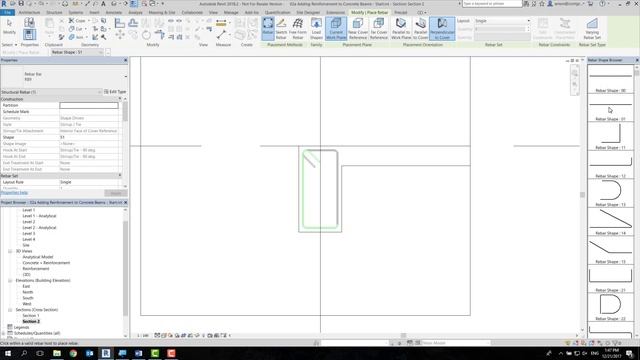This screenshot has height=360, width=640.
Task: Click the view scale 1 : 100 control
Action: point(143,336)
